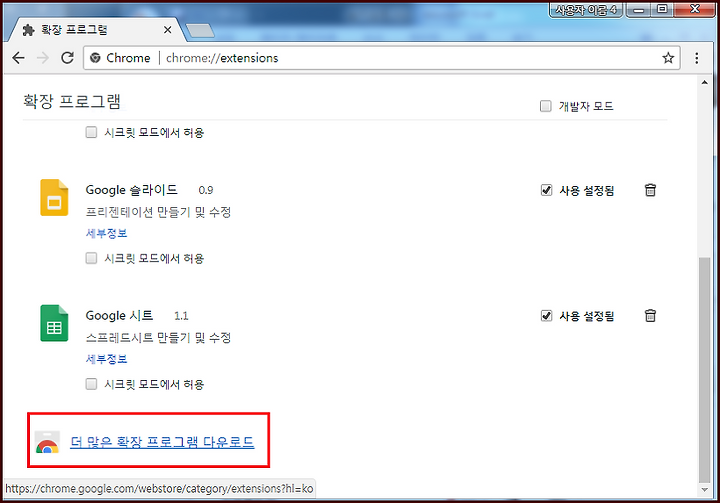Allow Google 슬라이드 in 시크릿 모드
Screen dimensions: 720x503
(x=91, y=258)
